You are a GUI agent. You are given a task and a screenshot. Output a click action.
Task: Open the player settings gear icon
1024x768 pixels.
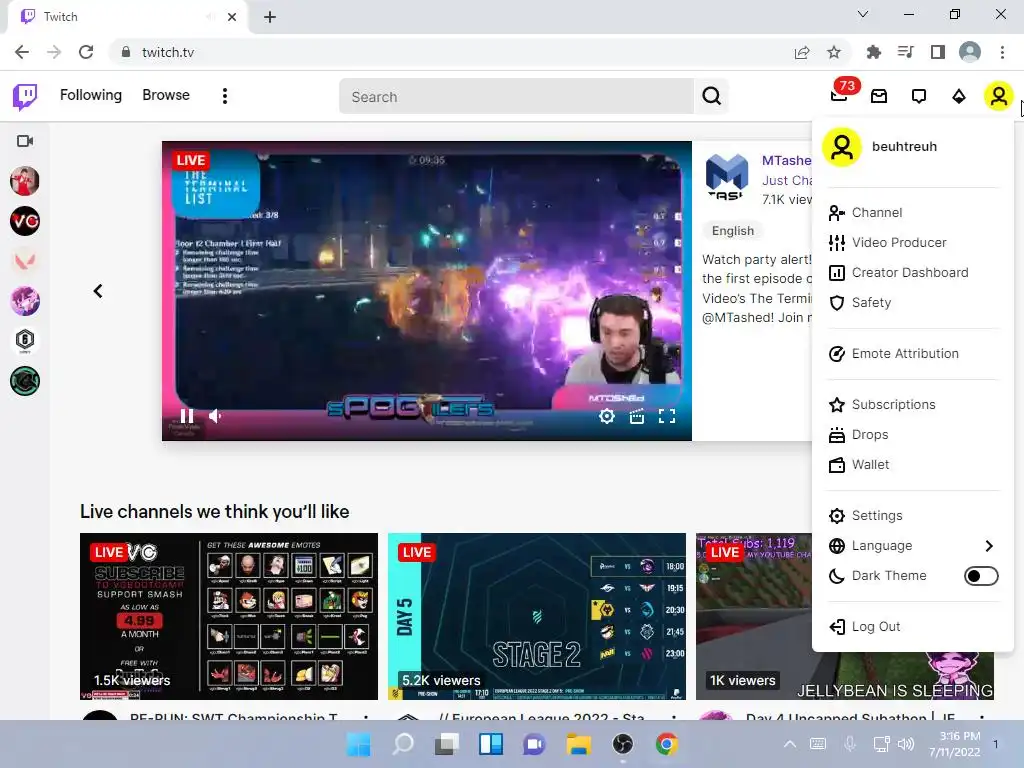607,416
